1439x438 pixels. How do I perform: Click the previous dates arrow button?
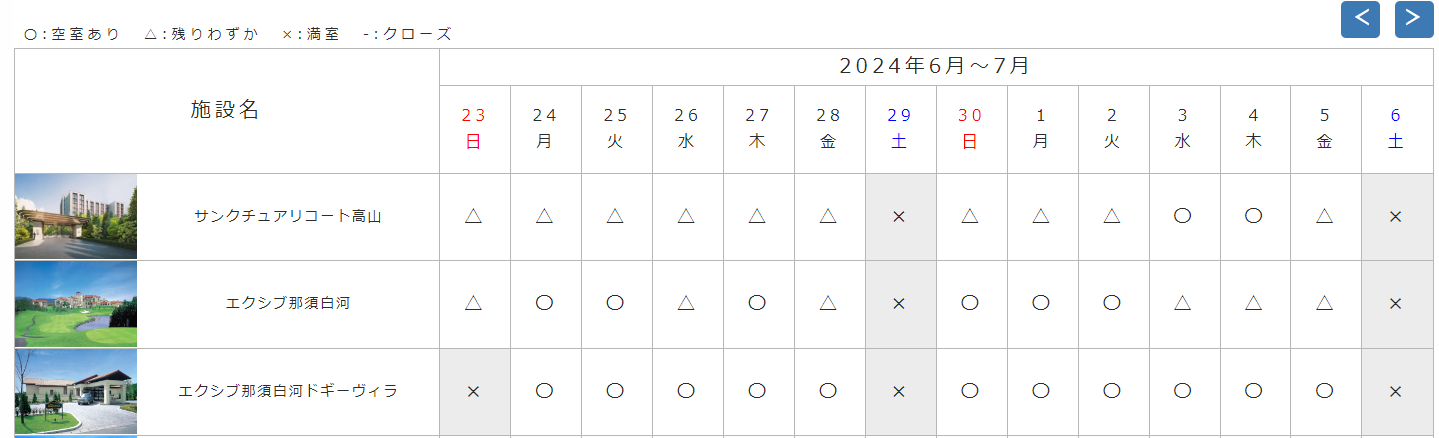(x=1360, y=19)
